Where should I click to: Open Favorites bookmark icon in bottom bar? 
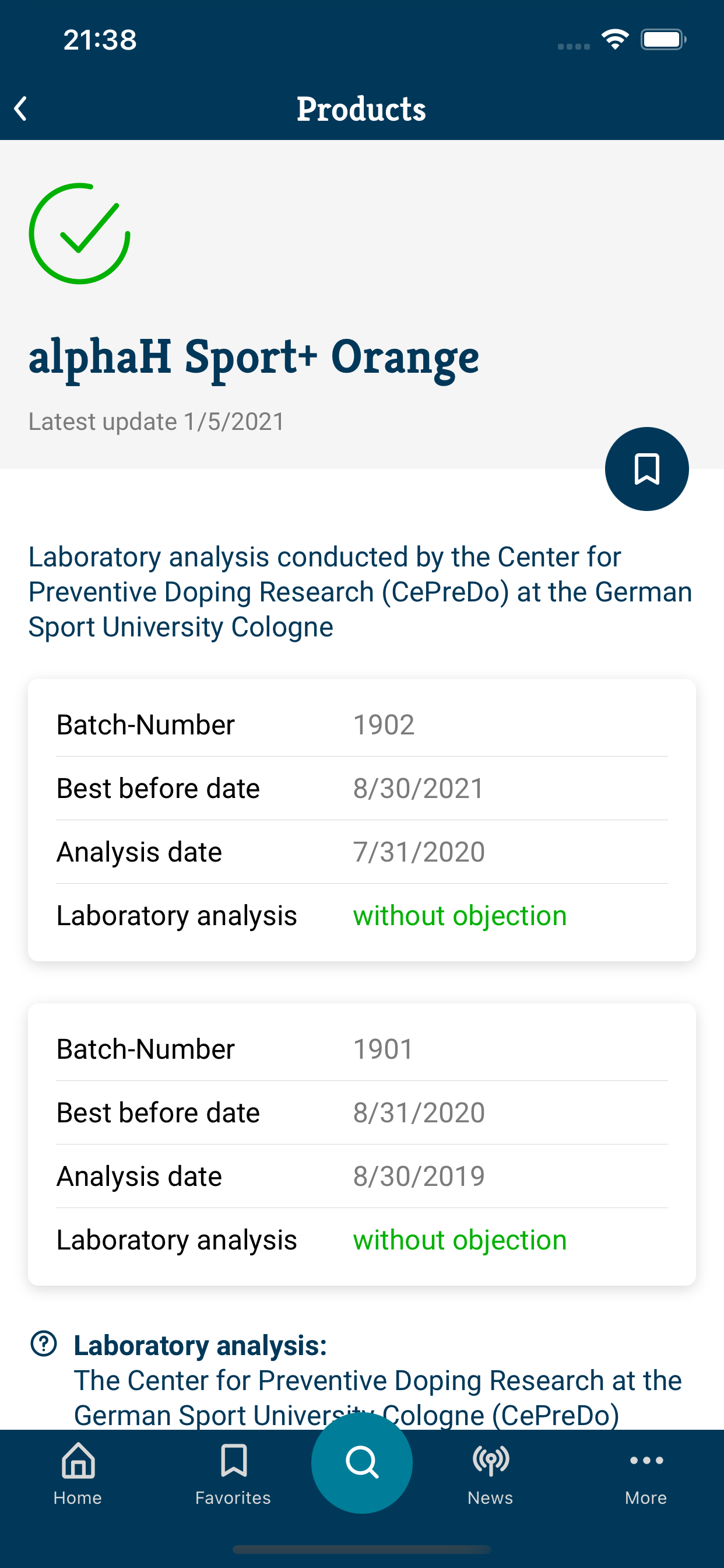tap(234, 1460)
